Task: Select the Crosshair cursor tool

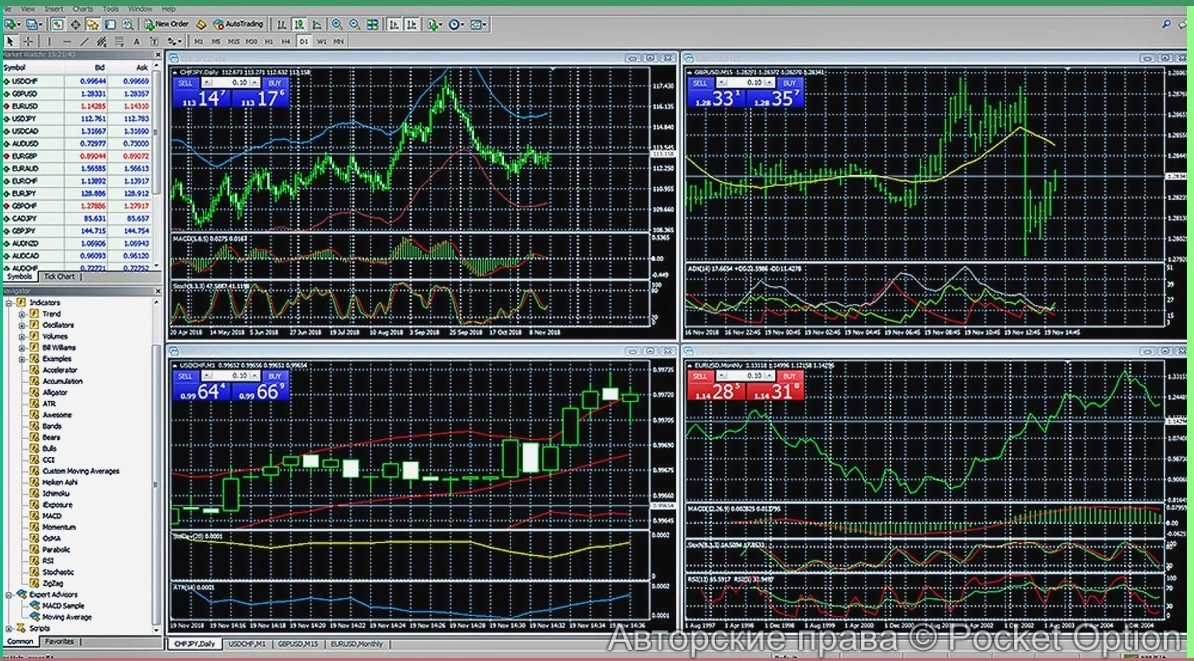Action: pyautogui.click(x=28, y=41)
